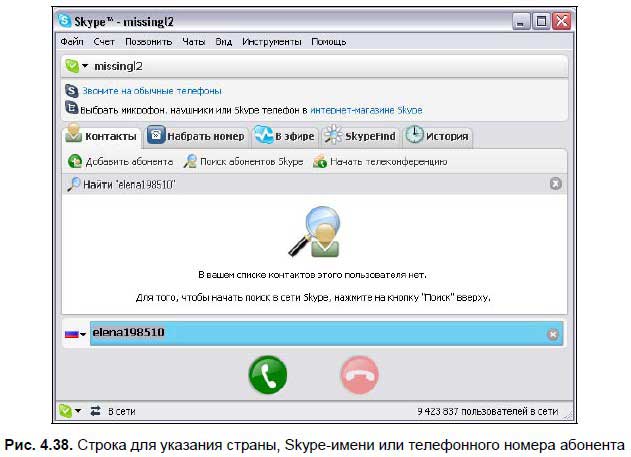Switch to the История tab
Viewport: 631px width, 457px height.
(437, 136)
